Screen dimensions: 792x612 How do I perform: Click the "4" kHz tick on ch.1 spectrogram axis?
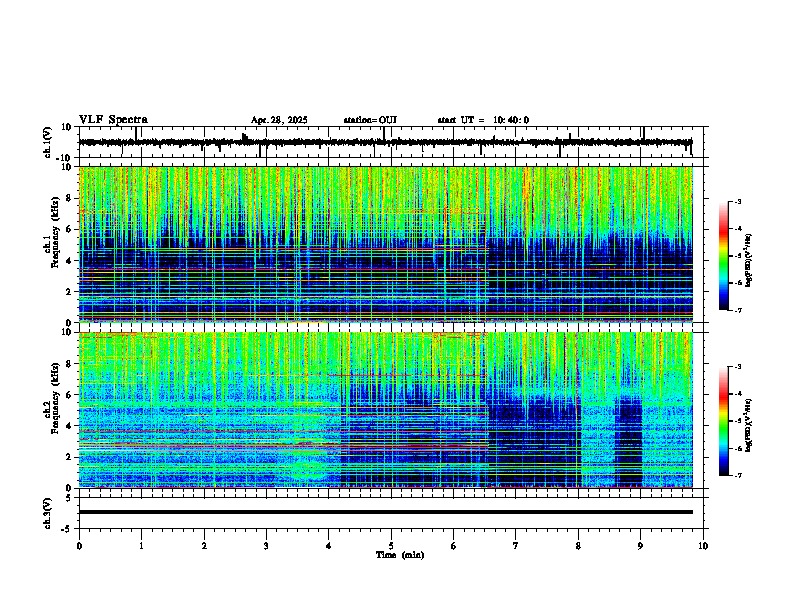point(69,261)
